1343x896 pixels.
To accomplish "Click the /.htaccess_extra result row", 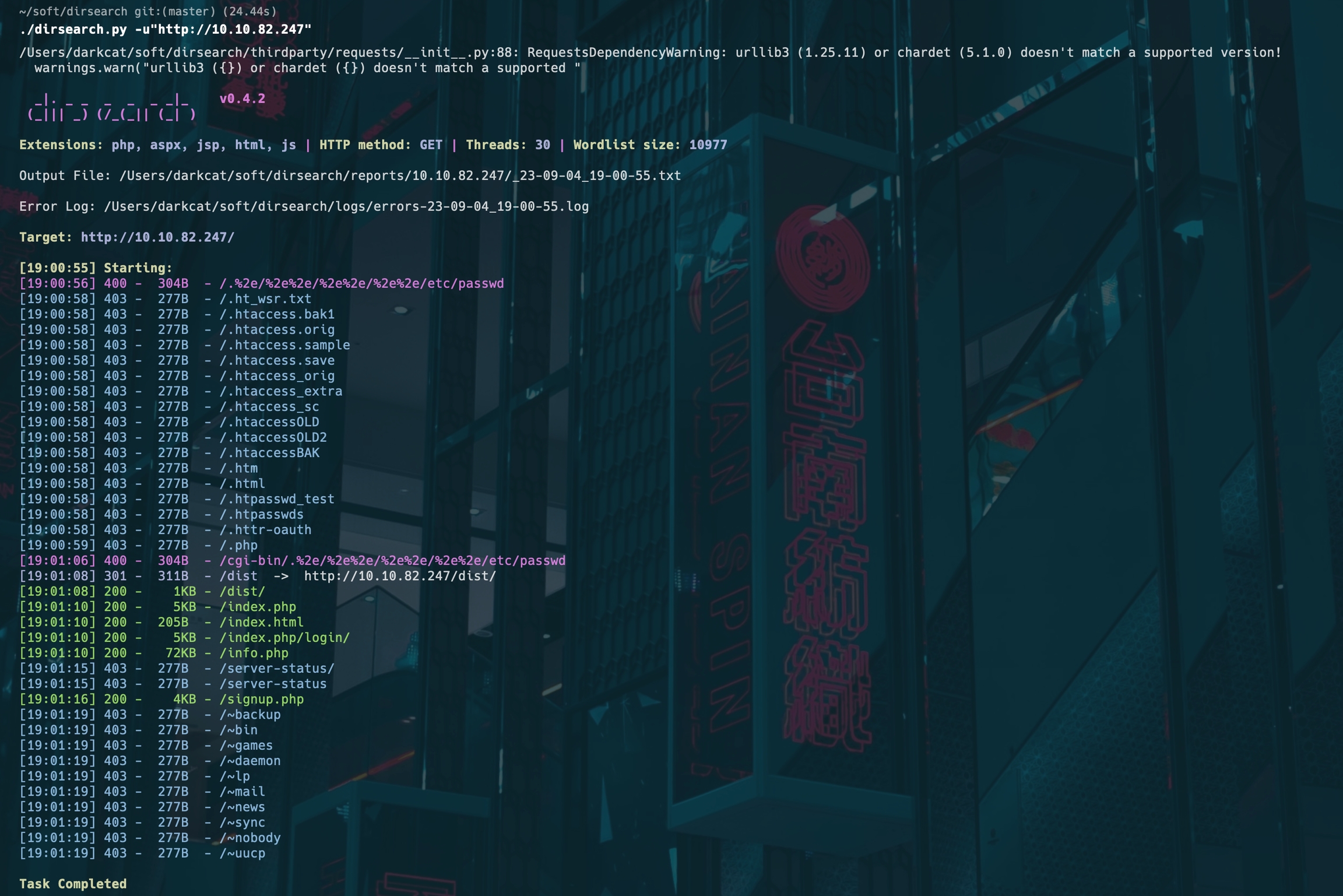I will coord(181,391).
